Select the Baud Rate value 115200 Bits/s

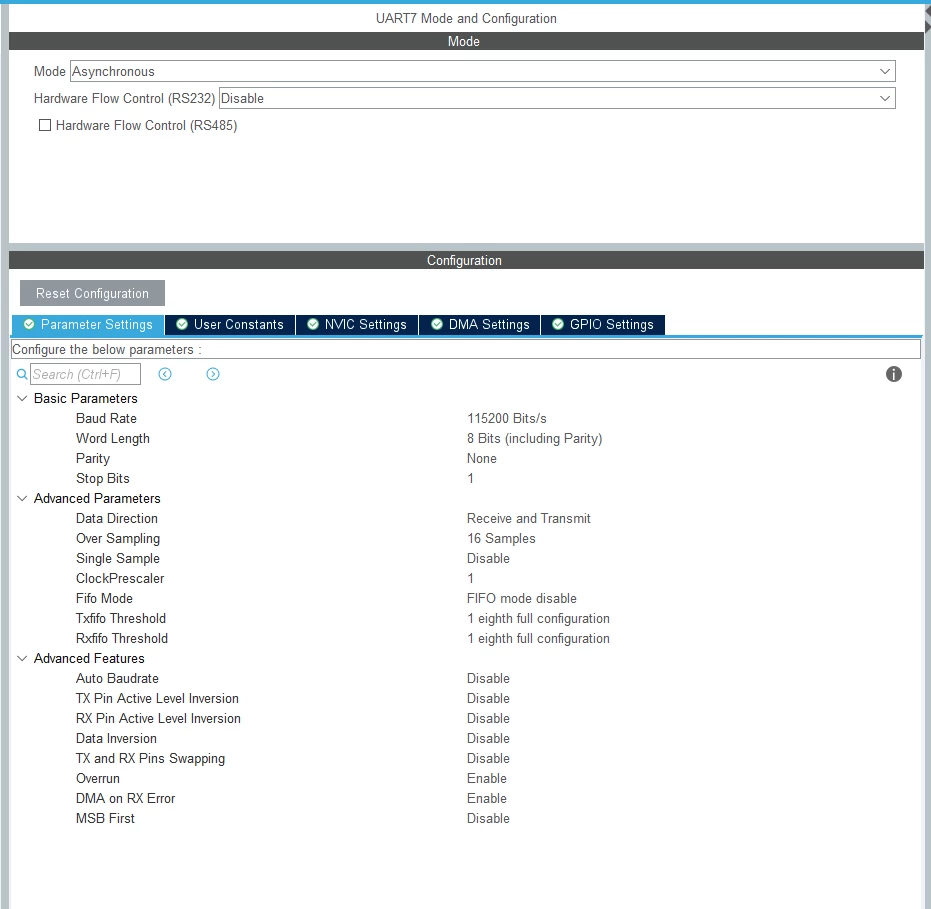pyautogui.click(x=506, y=419)
